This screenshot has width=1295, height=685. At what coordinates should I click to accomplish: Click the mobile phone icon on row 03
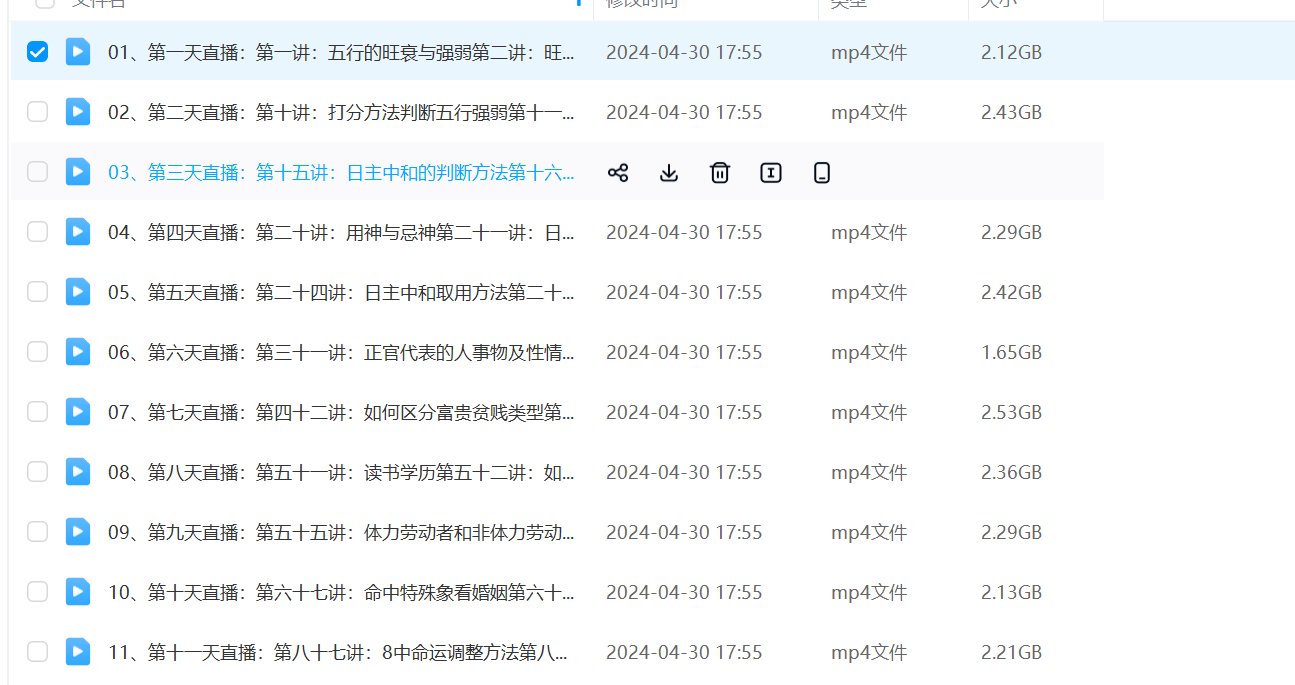tap(822, 173)
